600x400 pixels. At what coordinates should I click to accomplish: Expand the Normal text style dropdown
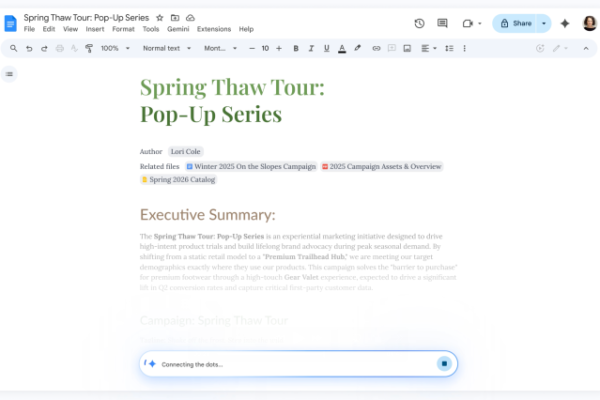[165, 48]
